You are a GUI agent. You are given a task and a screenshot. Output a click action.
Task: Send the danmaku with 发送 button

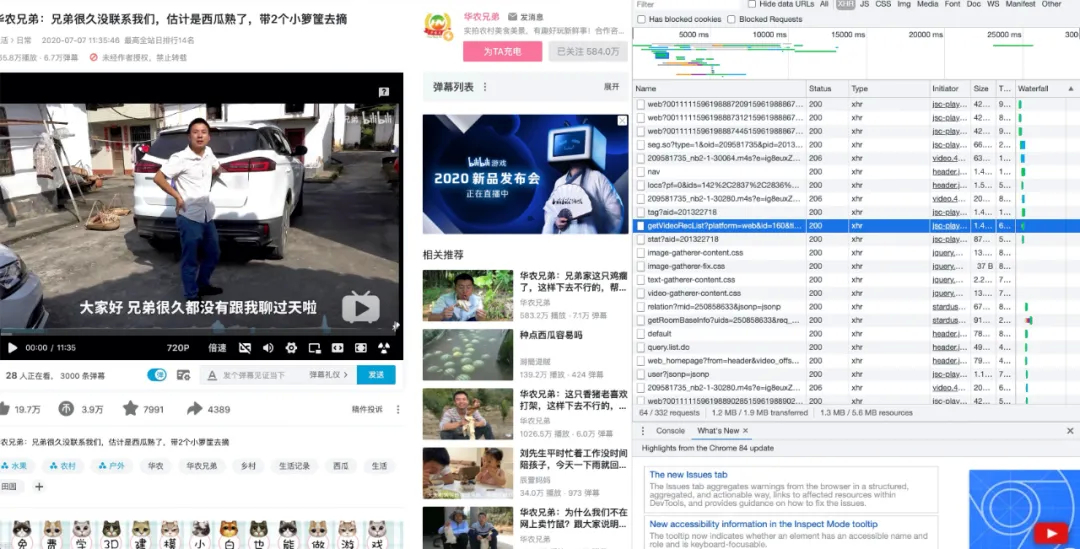click(x=376, y=375)
